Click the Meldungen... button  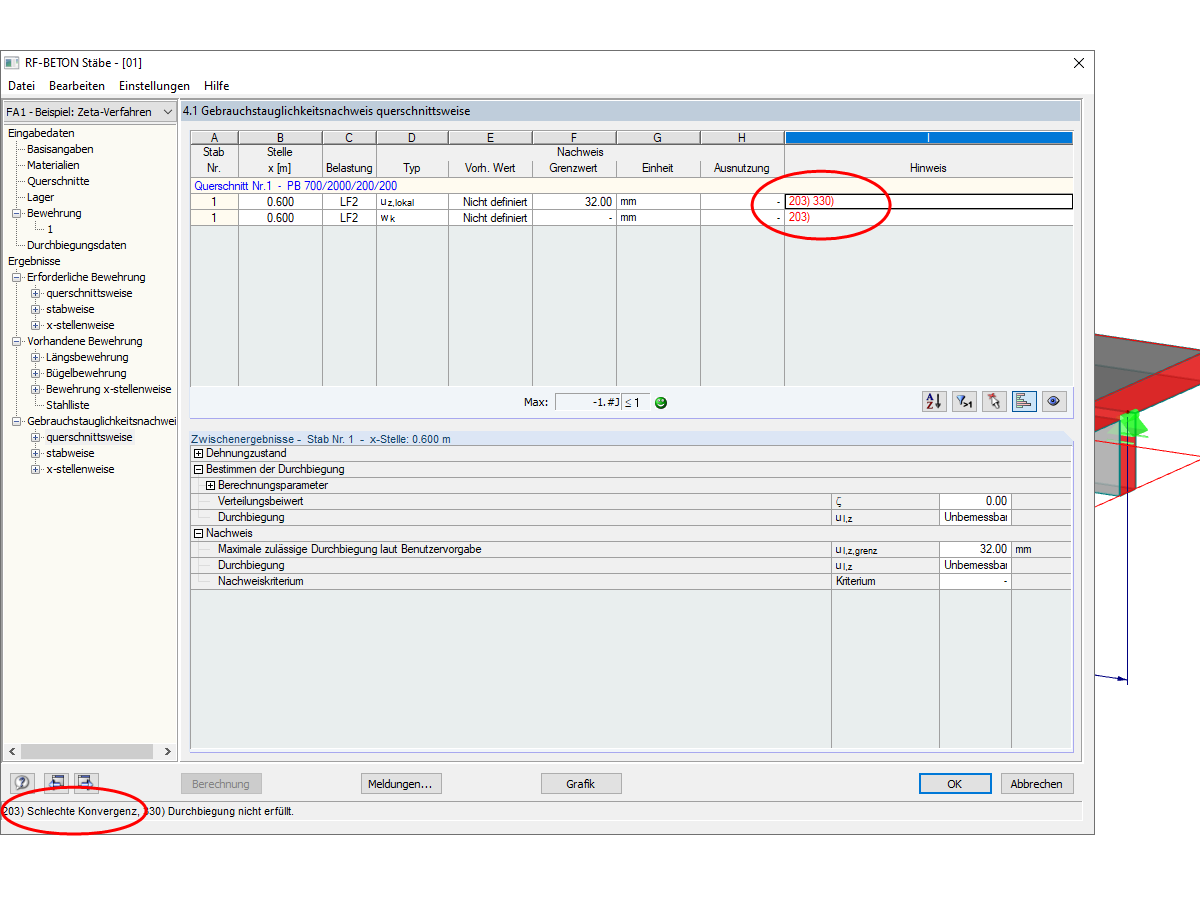[401, 784]
